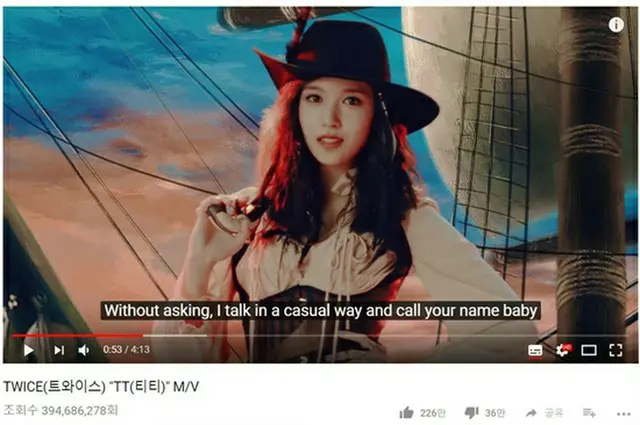Open the player settings gear

point(563,350)
